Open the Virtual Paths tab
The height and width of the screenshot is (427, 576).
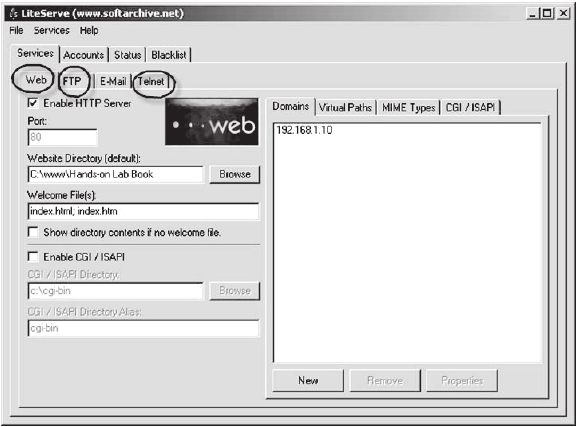(345, 108)
